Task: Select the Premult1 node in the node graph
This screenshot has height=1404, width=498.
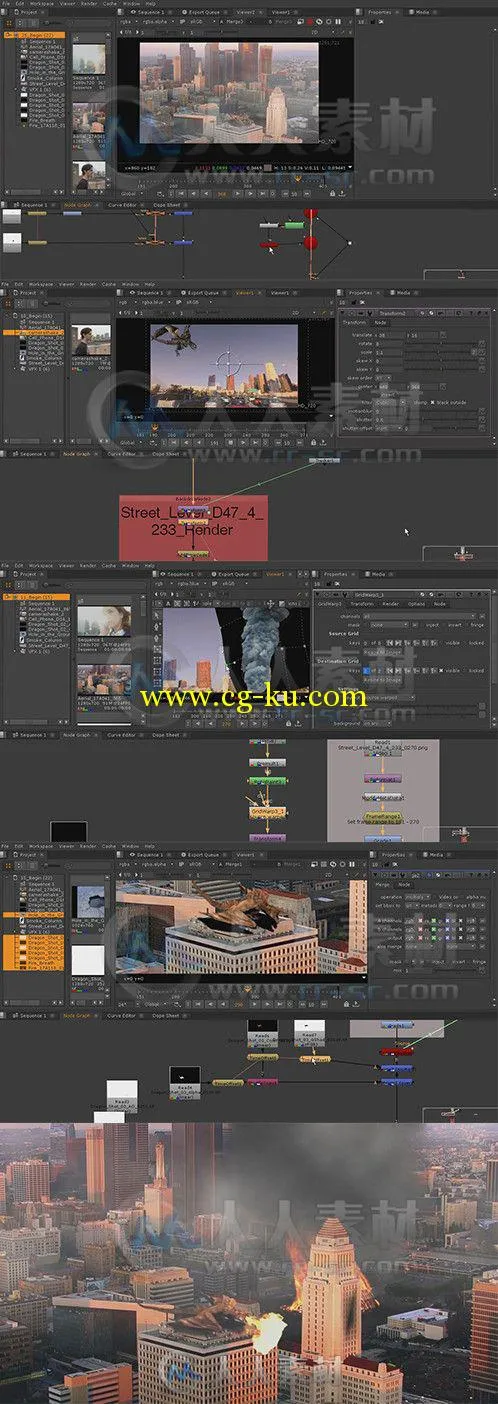Action: (265, 762)
